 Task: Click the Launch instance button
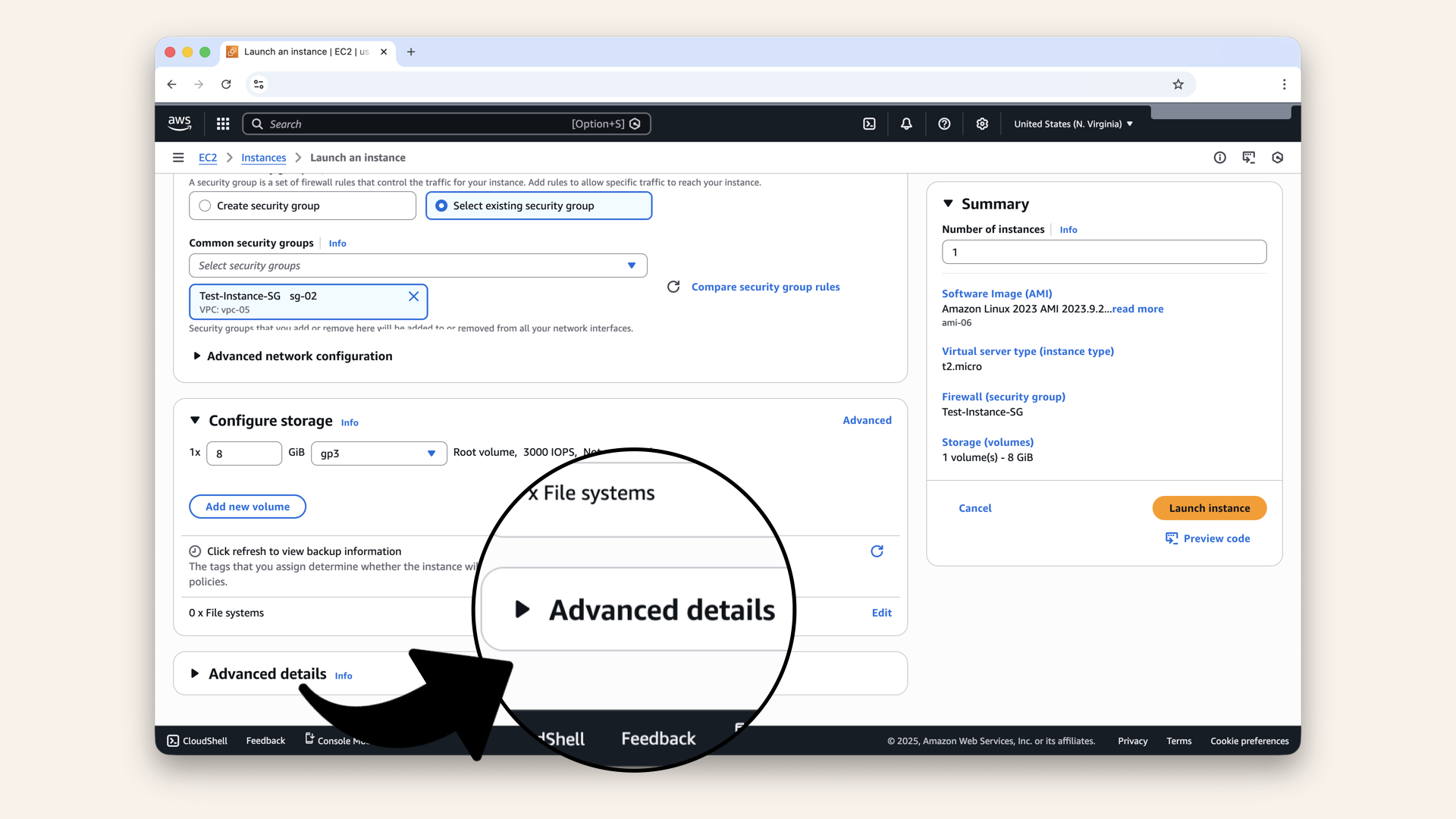(x=1209, y=508)
